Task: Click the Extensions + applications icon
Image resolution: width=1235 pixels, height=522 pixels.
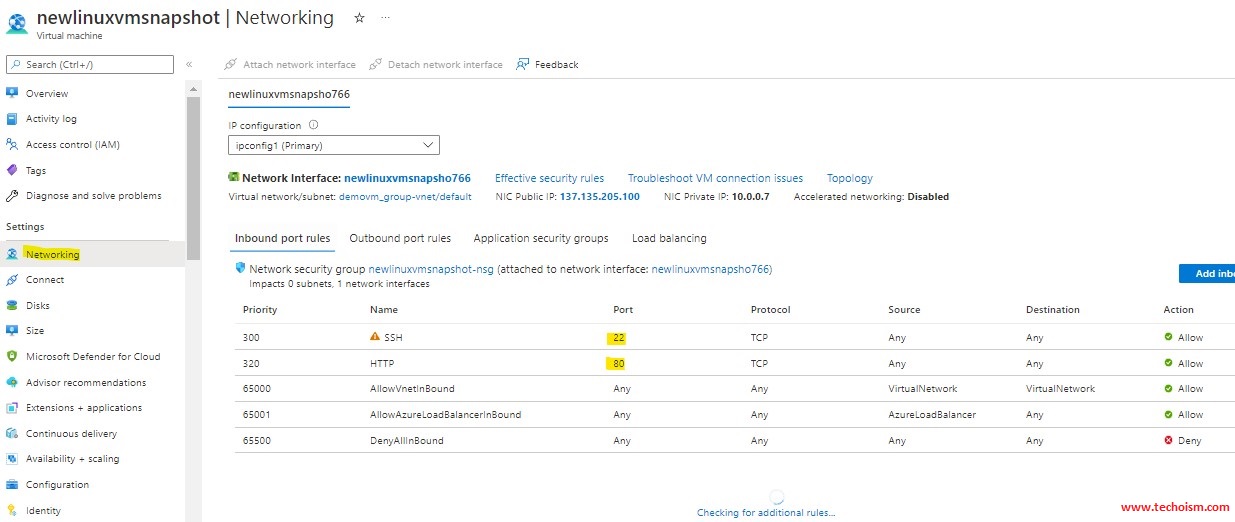Action: click(12, 407)
